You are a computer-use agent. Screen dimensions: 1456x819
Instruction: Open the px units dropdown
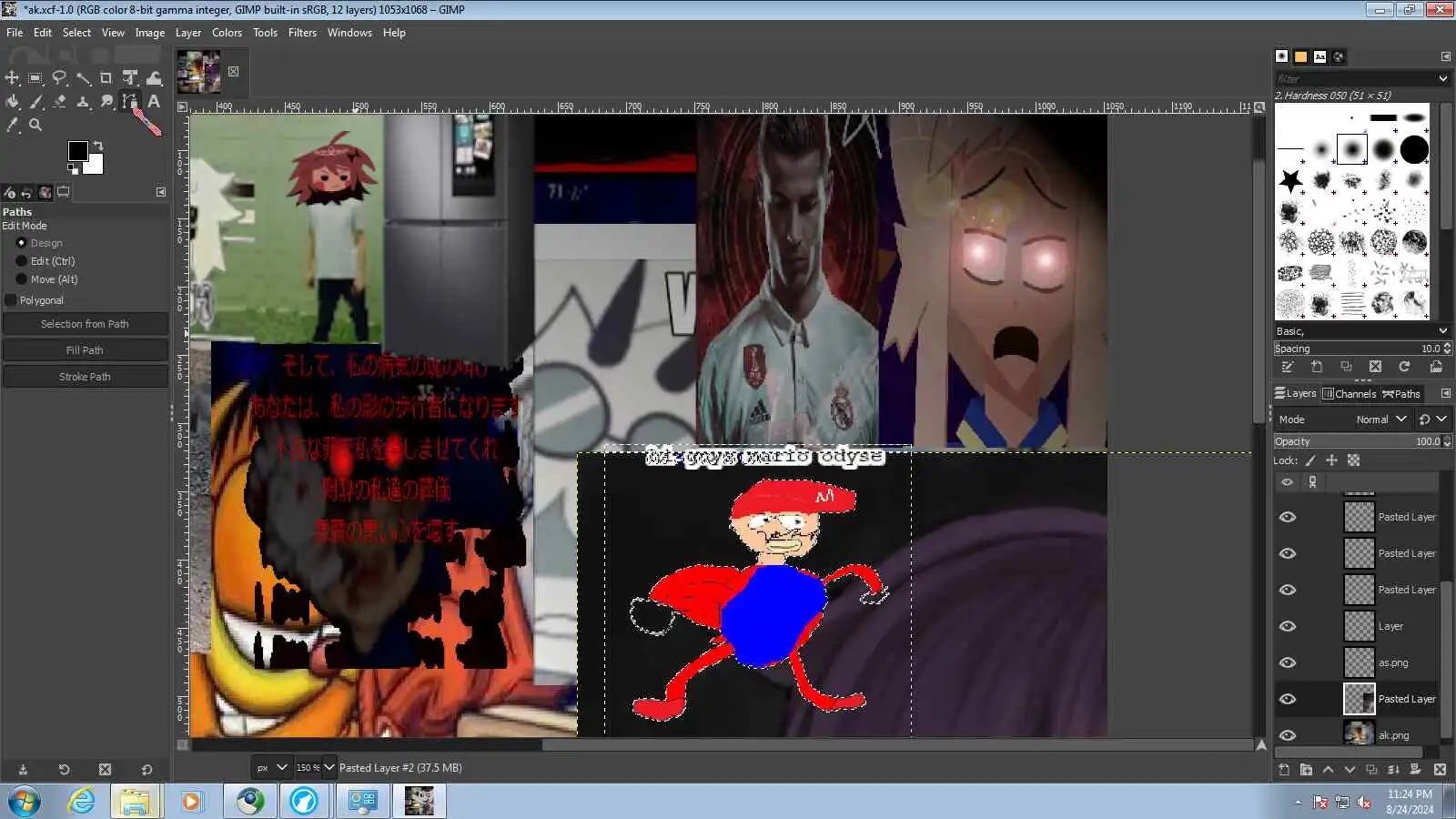coord(272,768)
